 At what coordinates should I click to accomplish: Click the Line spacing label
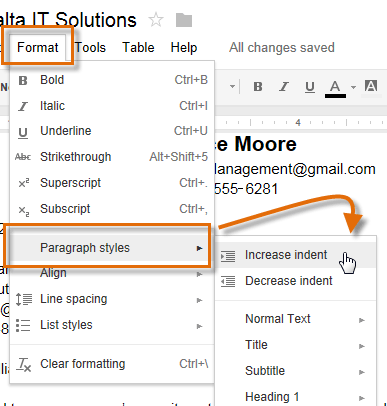pyautogui.click(x=74, y=299)
